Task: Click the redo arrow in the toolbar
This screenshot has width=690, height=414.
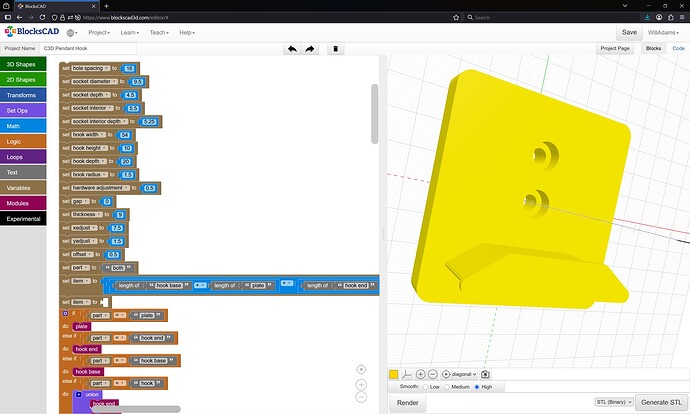Action: (x=310, y=48)
